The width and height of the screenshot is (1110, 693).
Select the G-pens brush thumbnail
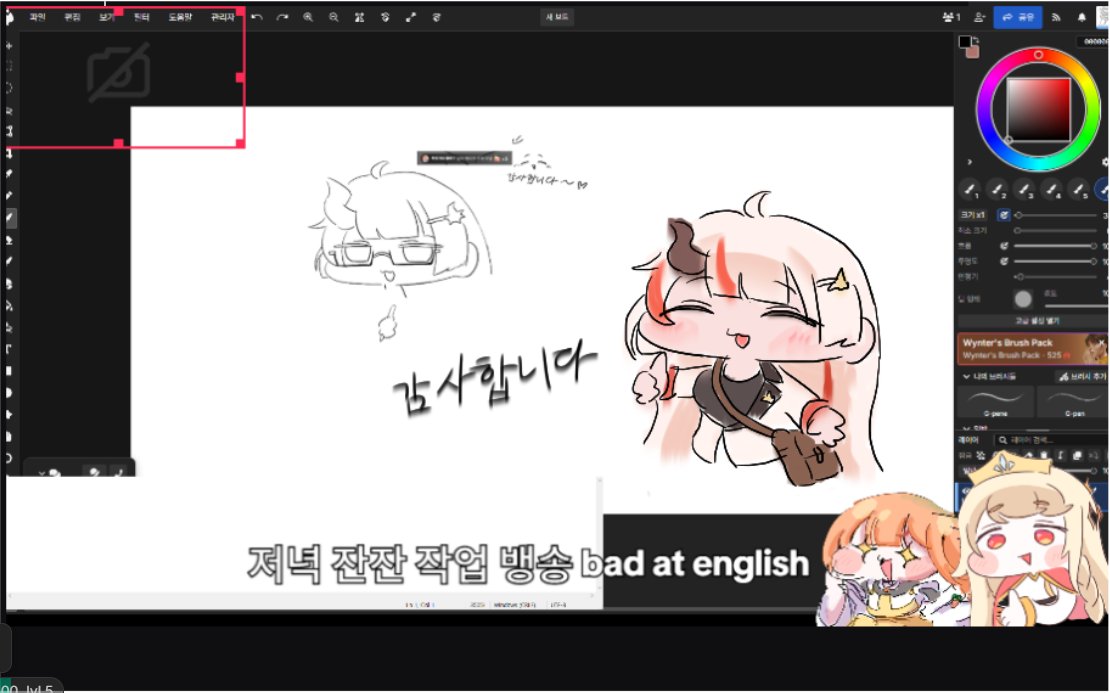(995, 402)
